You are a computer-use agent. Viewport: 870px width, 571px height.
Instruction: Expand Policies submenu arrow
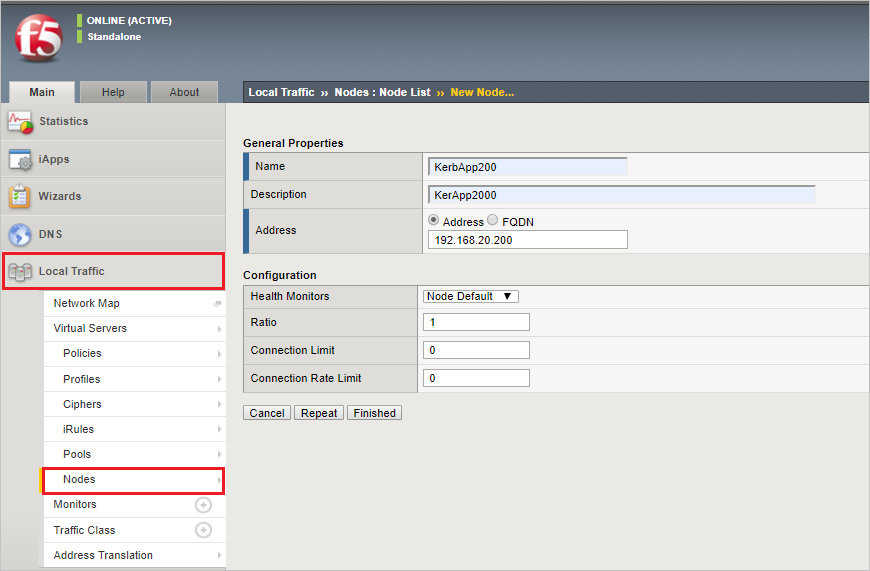point(219,354)
